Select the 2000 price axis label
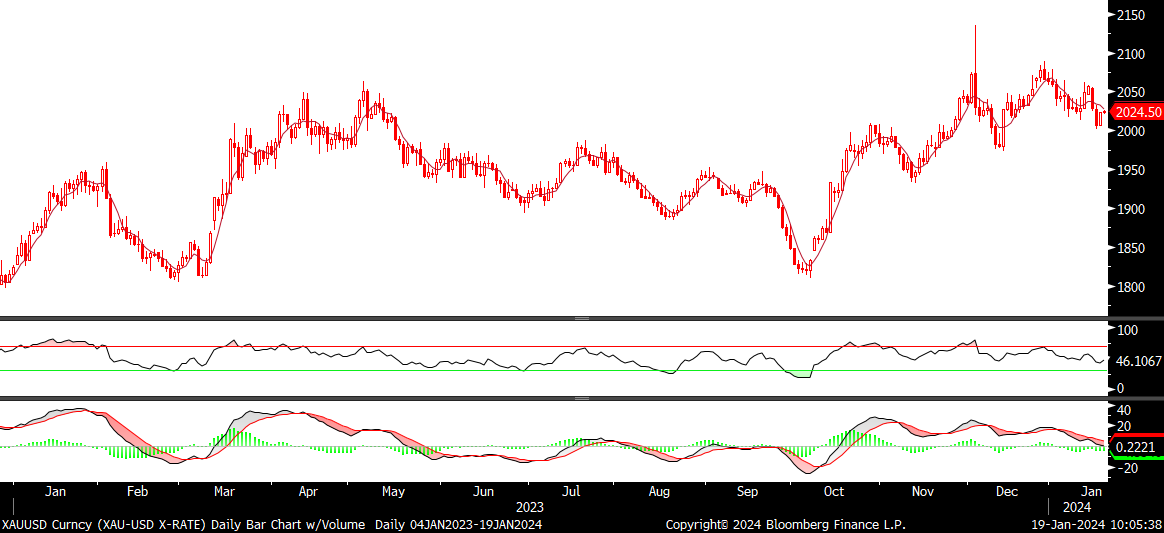Image resolution: width=1164 pixels, height=533 pixels. tap(1131, 131)
